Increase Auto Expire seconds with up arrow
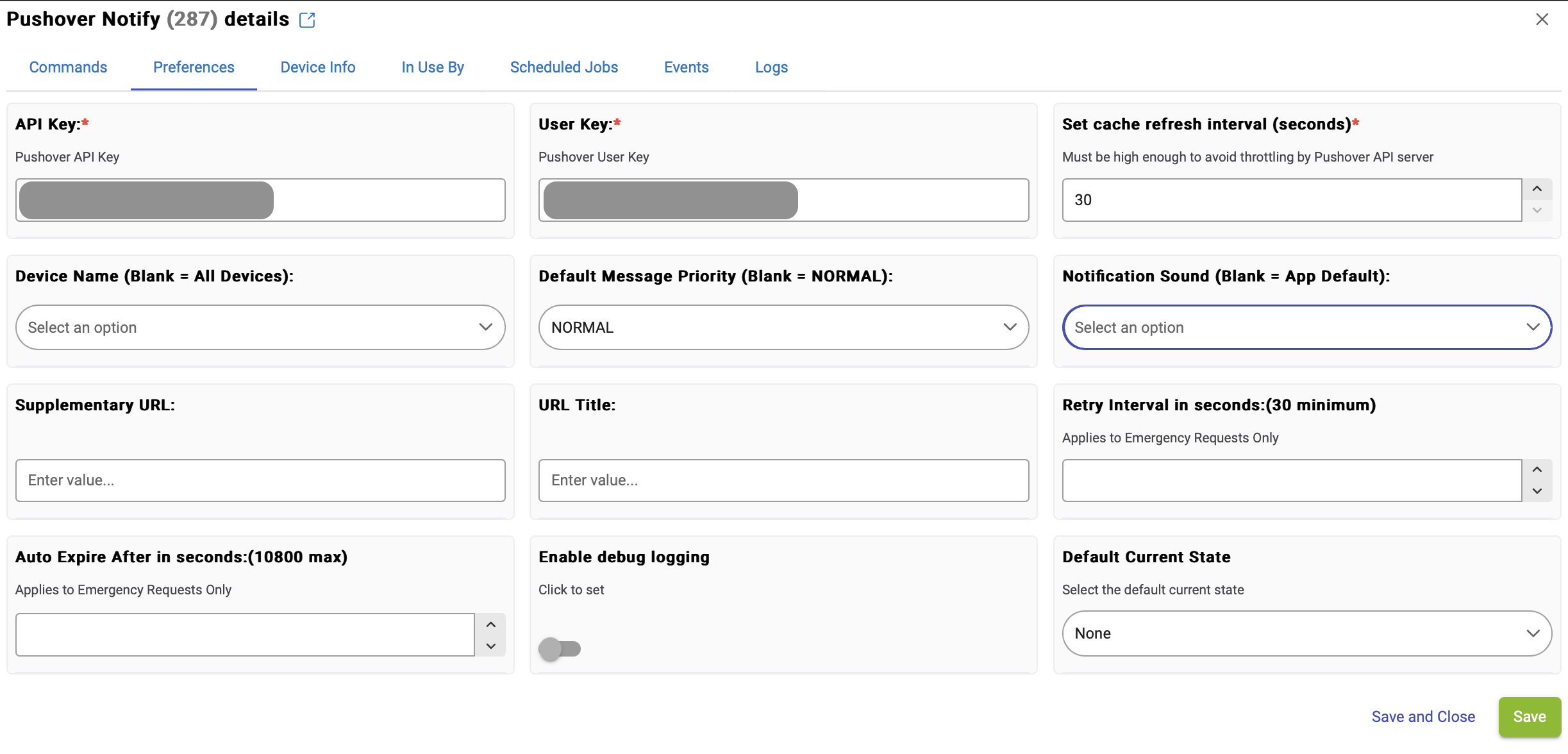1568x754 pixels. click(490, 624)
